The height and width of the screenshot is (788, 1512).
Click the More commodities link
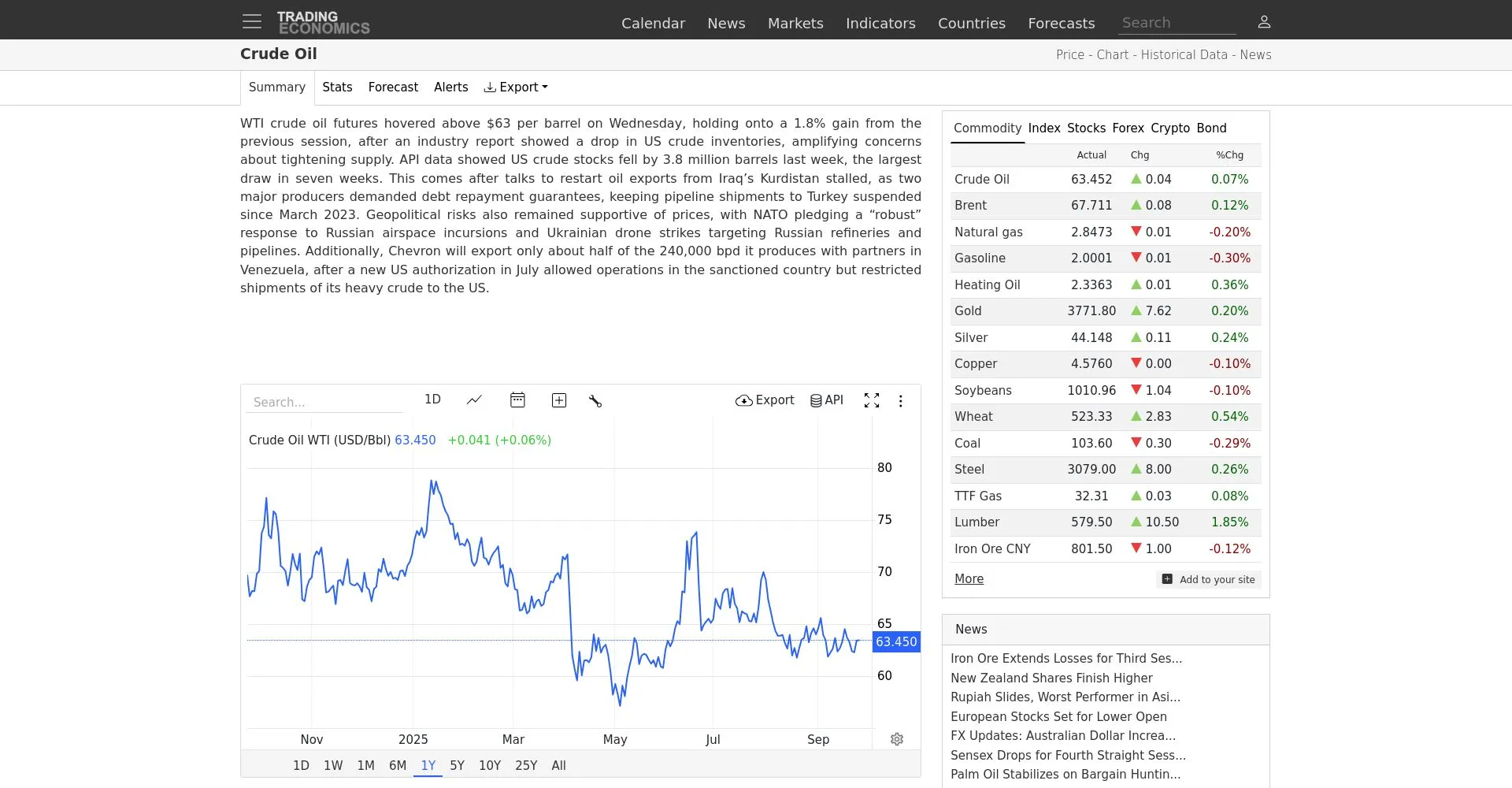969,578
